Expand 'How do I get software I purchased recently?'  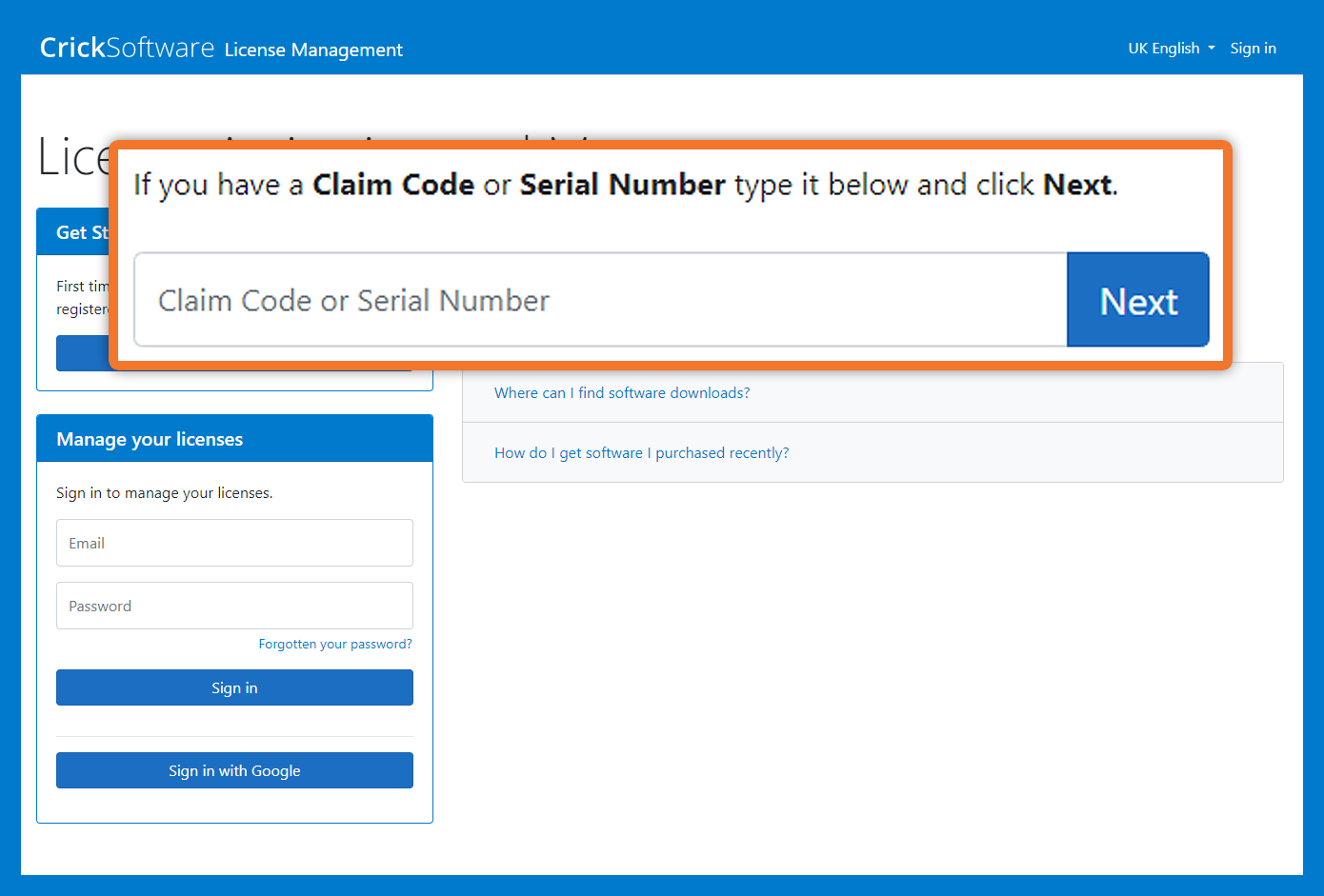[641, 453]
